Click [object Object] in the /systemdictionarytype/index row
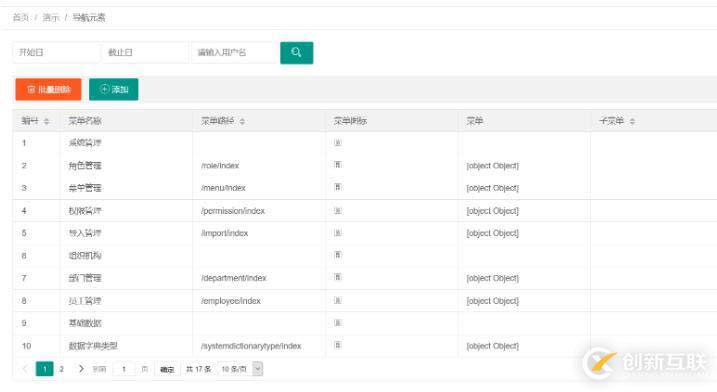Image resolution: width=717 pixels, height=392 pixels. point(492,345)
